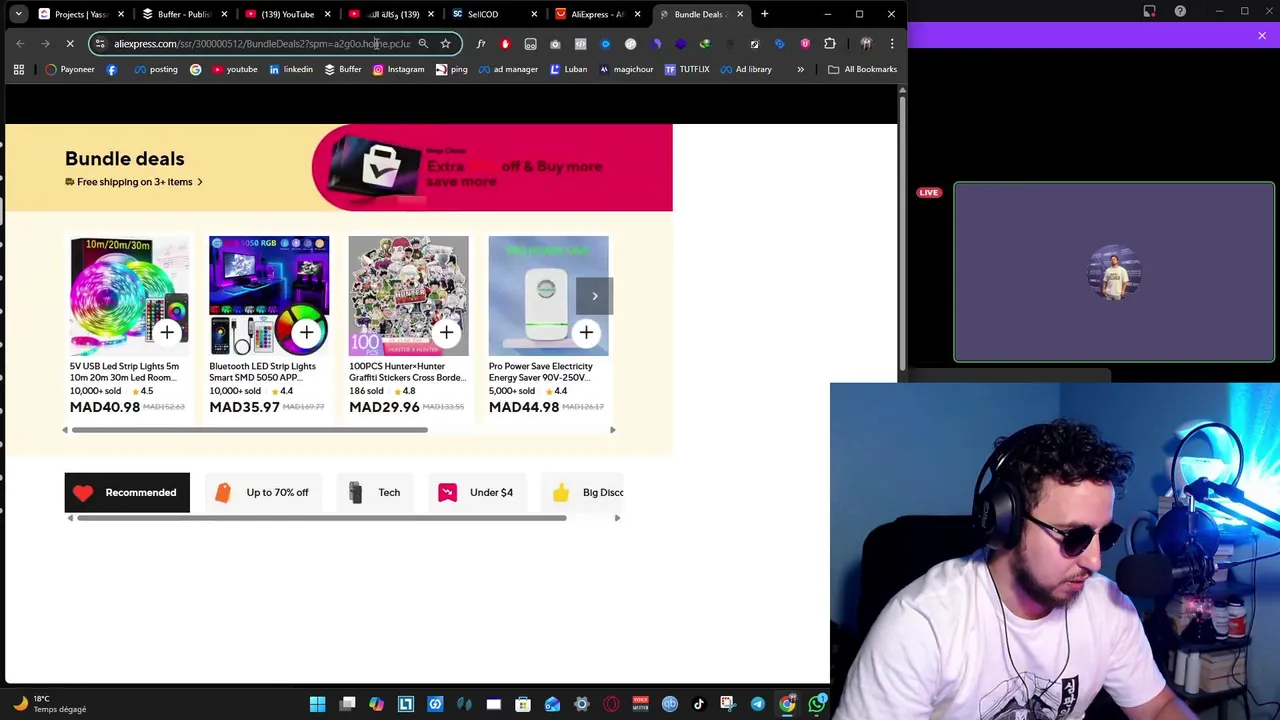
Task: Click right arrow of category tabs scrollbar
Action: tap(617, 518)
